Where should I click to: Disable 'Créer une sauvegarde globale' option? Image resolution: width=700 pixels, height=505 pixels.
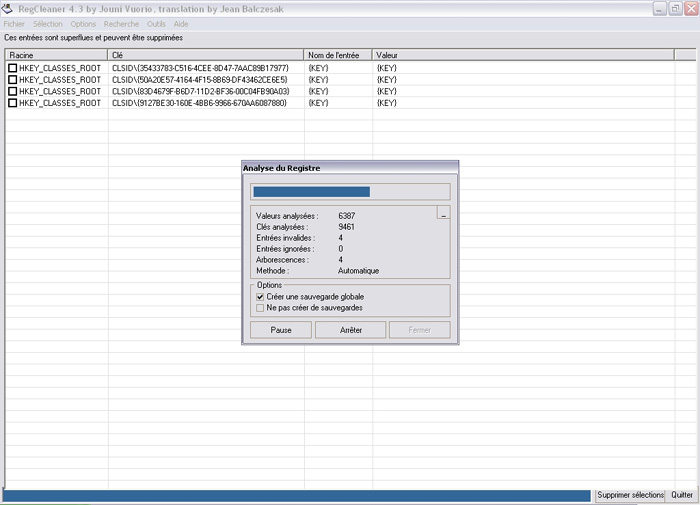click(x=261, y=297)
